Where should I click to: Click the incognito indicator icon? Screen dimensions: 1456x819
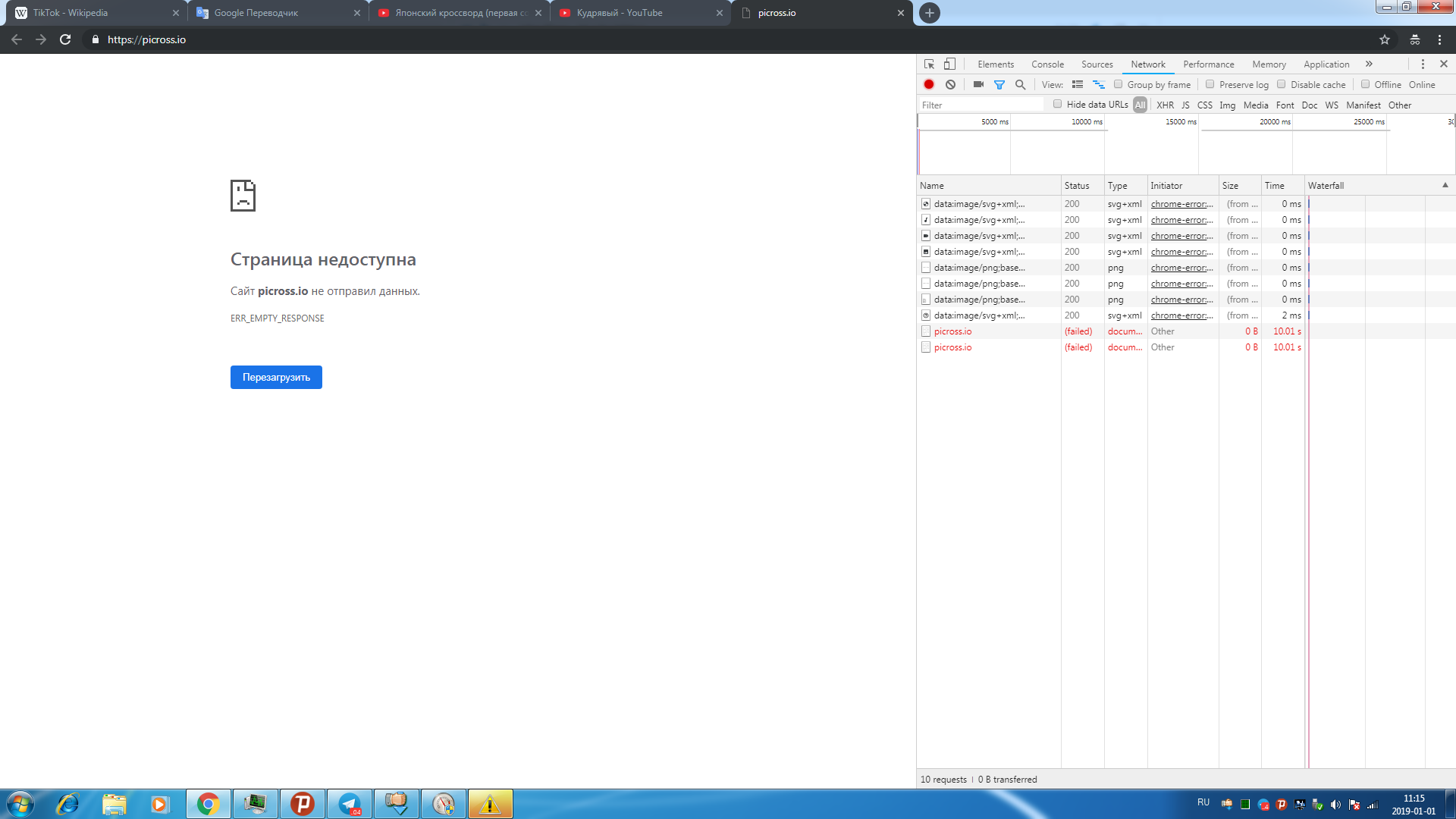[1415, 39]
